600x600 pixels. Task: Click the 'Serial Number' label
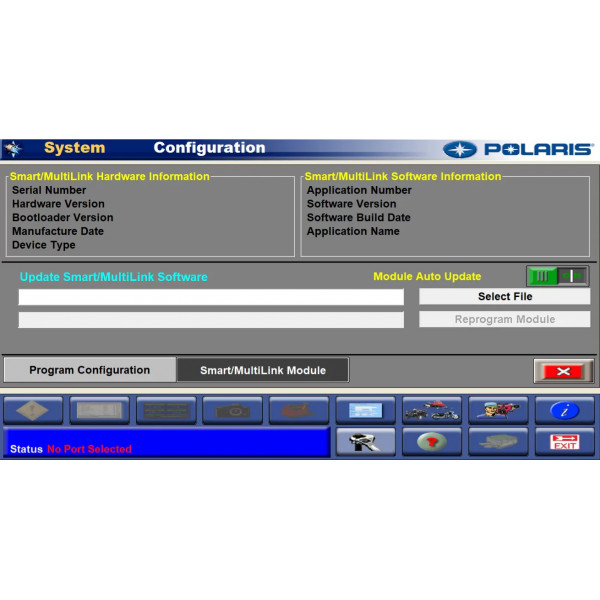49,190
